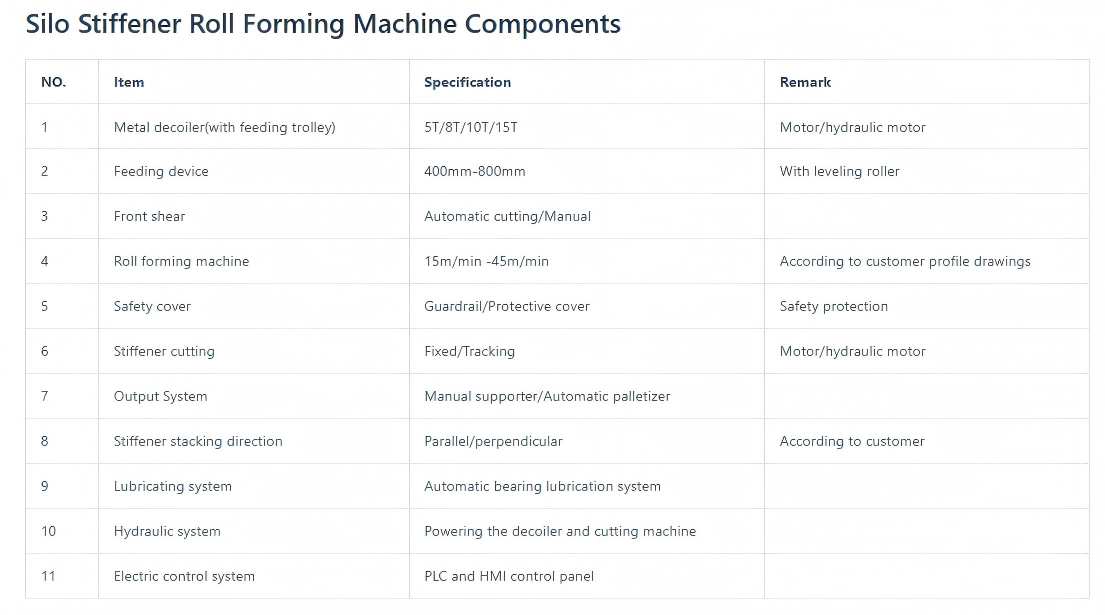Click the "Specification" column header
Image resolution: width=1105 pixels, height=615 pixels.
[467, 82]
